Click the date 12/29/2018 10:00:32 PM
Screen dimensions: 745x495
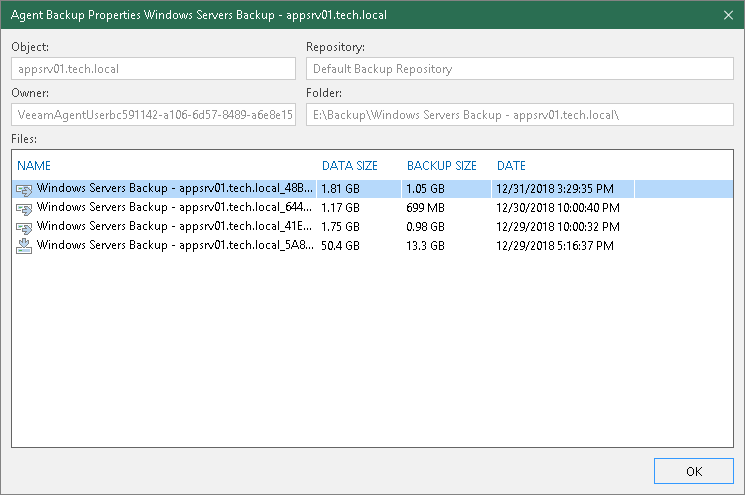[558, 227]
